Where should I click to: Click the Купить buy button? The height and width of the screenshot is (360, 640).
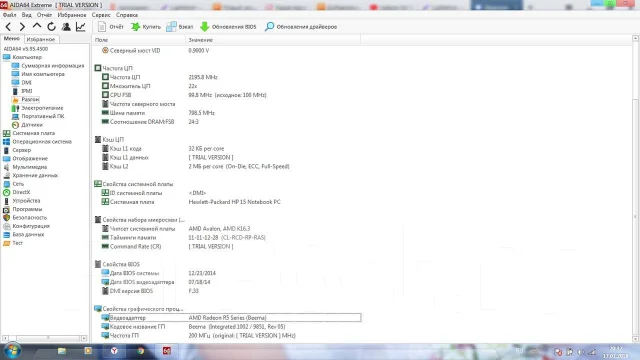point(146,27)
